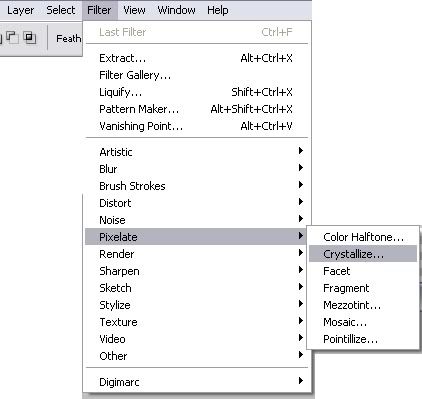The width and height of the screenshot is (422, 399).
Task: Select the Color Halftone filter
Action: pyautogui.click(x=363, y=237)
